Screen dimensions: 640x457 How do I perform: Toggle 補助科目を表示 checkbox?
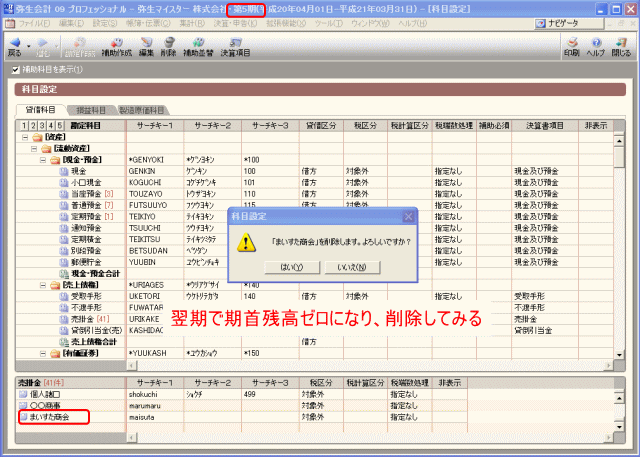(x=16, y=70)
